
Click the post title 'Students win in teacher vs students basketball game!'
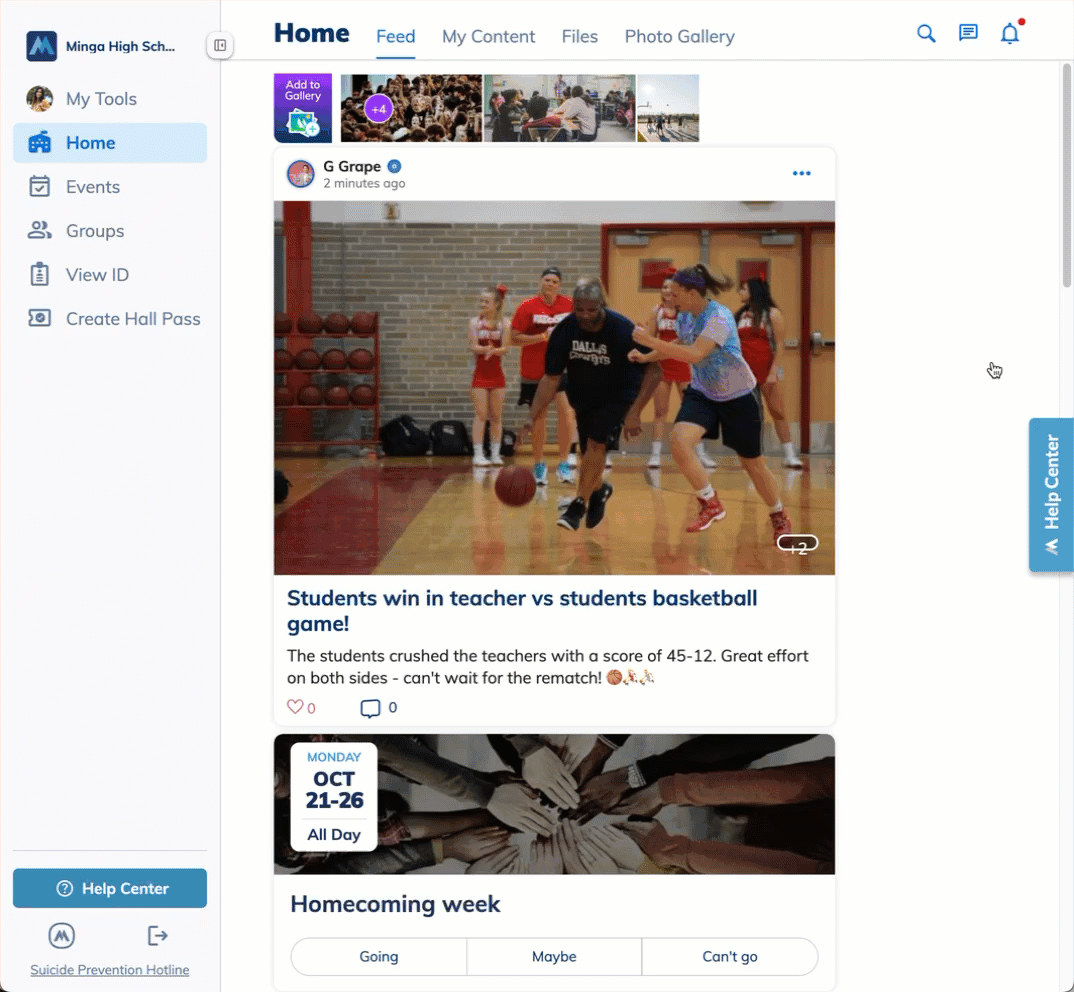[522, 610]
